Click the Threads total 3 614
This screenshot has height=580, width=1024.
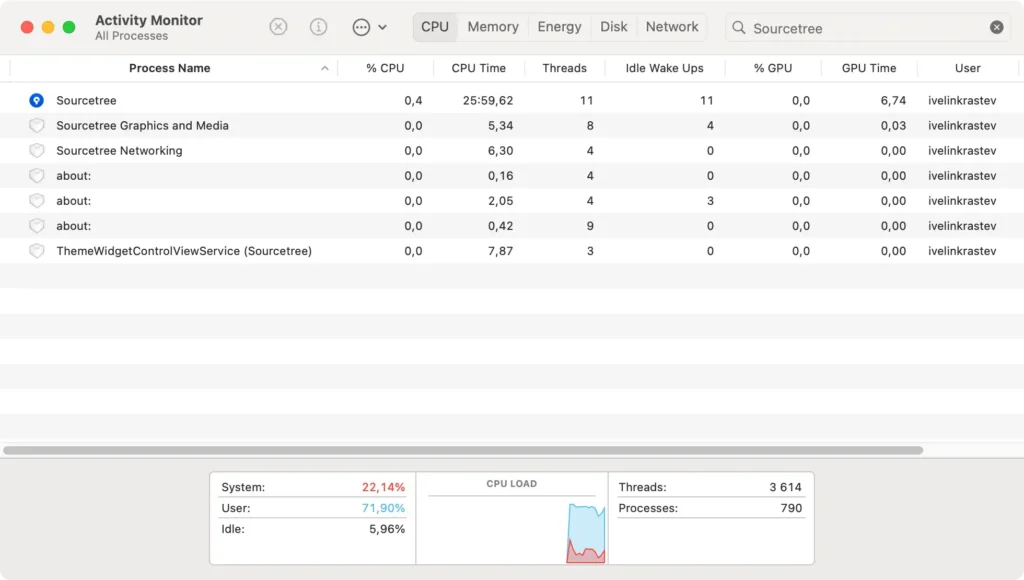[x=785, y=487]
